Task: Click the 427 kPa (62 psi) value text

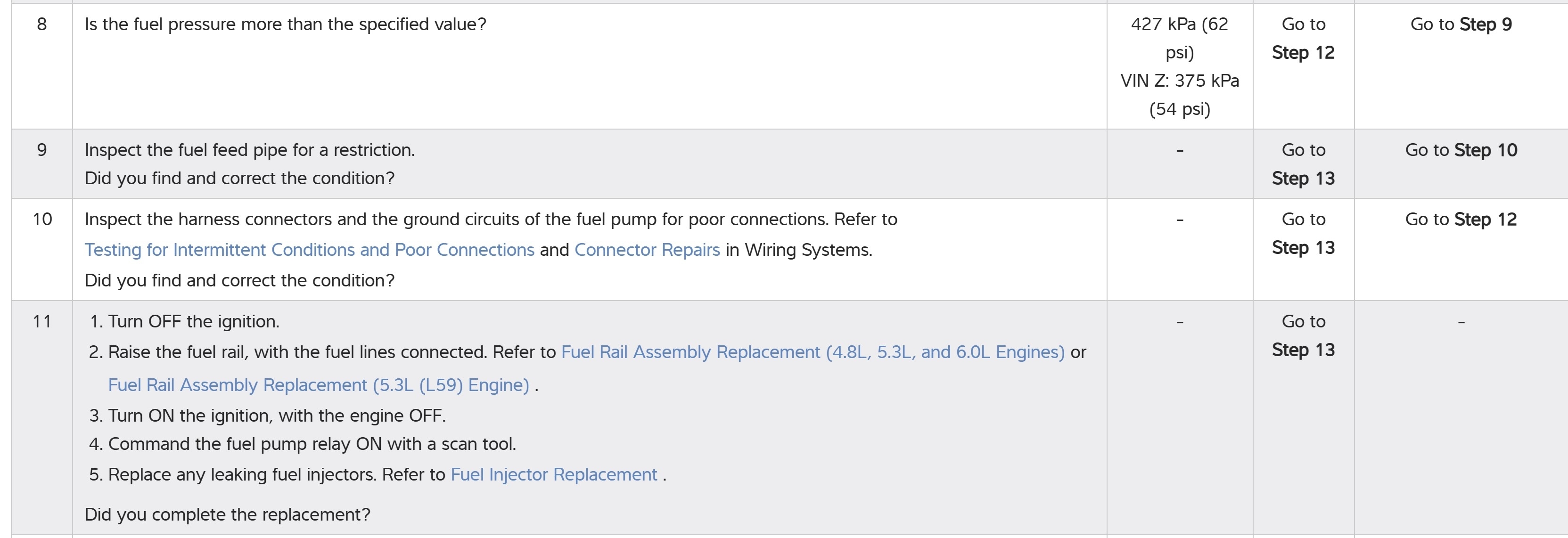Action: (x=1179, y=38)
